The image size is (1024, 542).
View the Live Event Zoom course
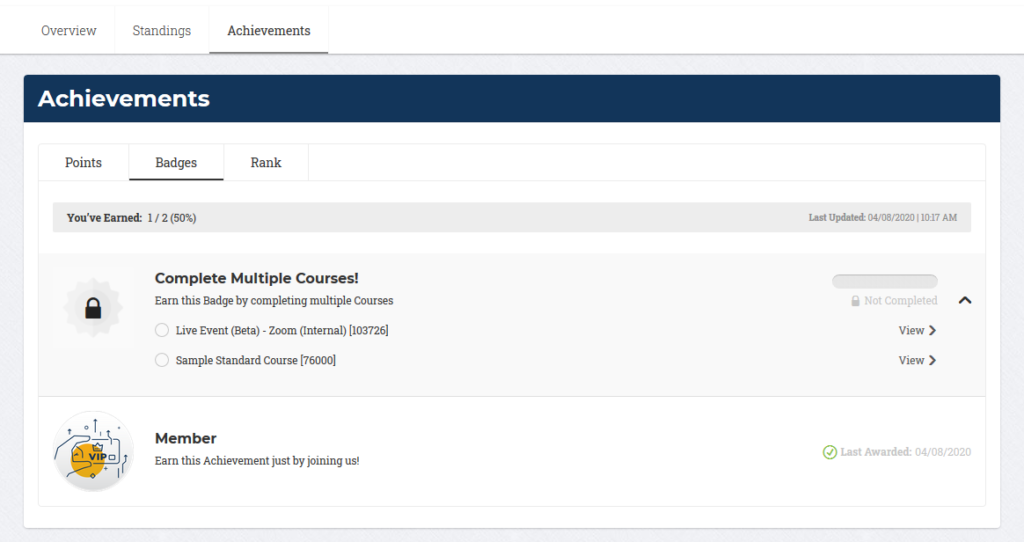(x=917, y=330)
